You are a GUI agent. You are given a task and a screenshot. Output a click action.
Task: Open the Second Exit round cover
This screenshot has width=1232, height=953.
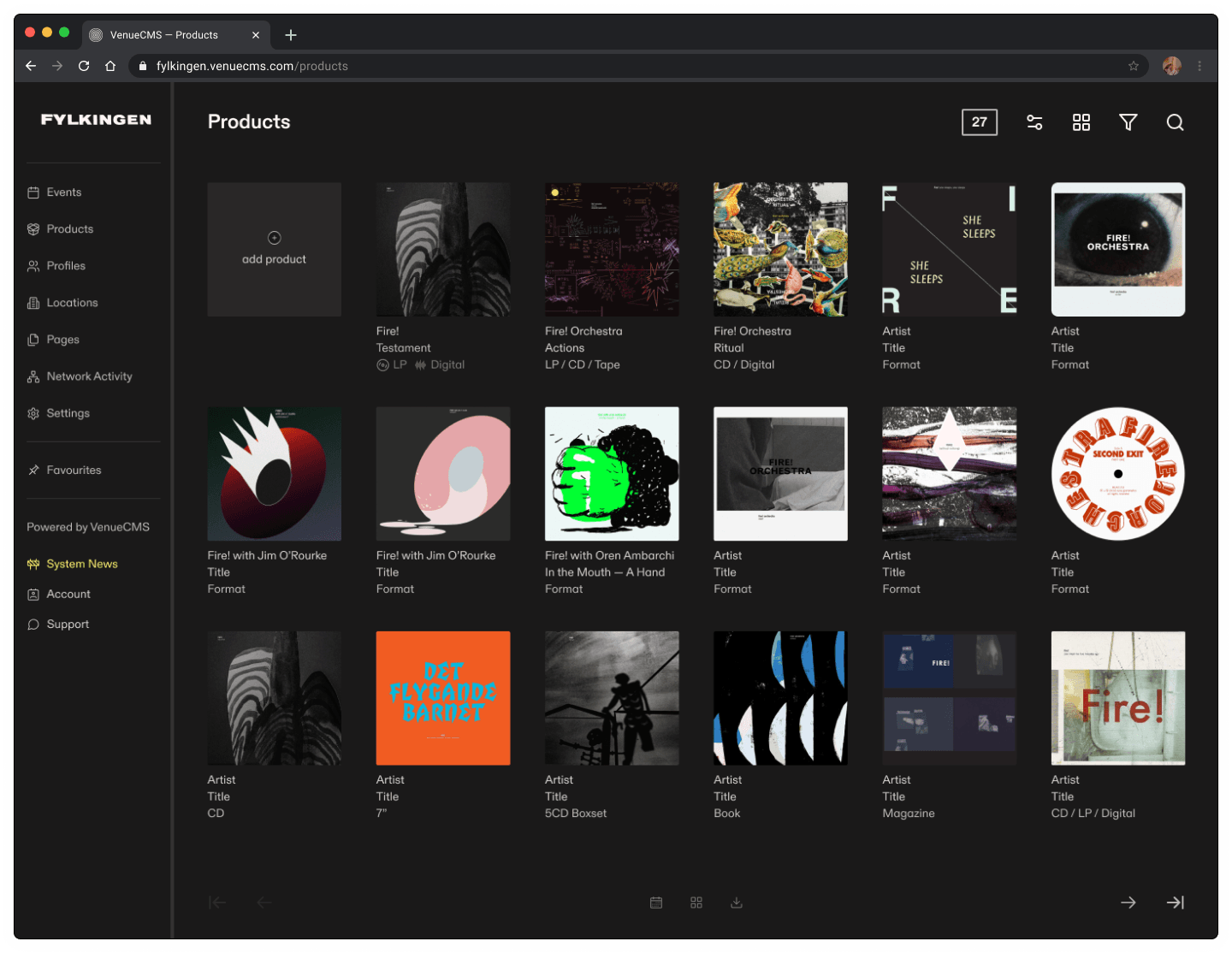click(x=1118, y=474)
